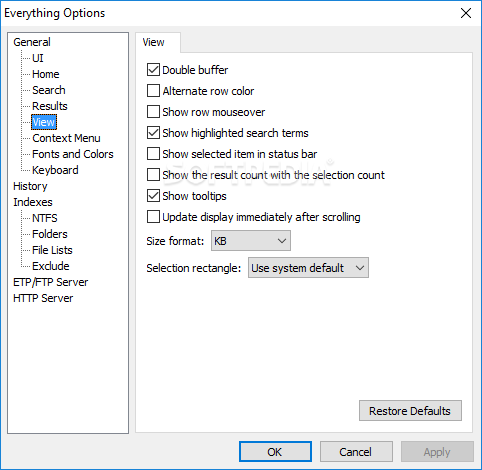Select General in the options tree
This screenshot has height=470, width=482.
pos(32,42)
